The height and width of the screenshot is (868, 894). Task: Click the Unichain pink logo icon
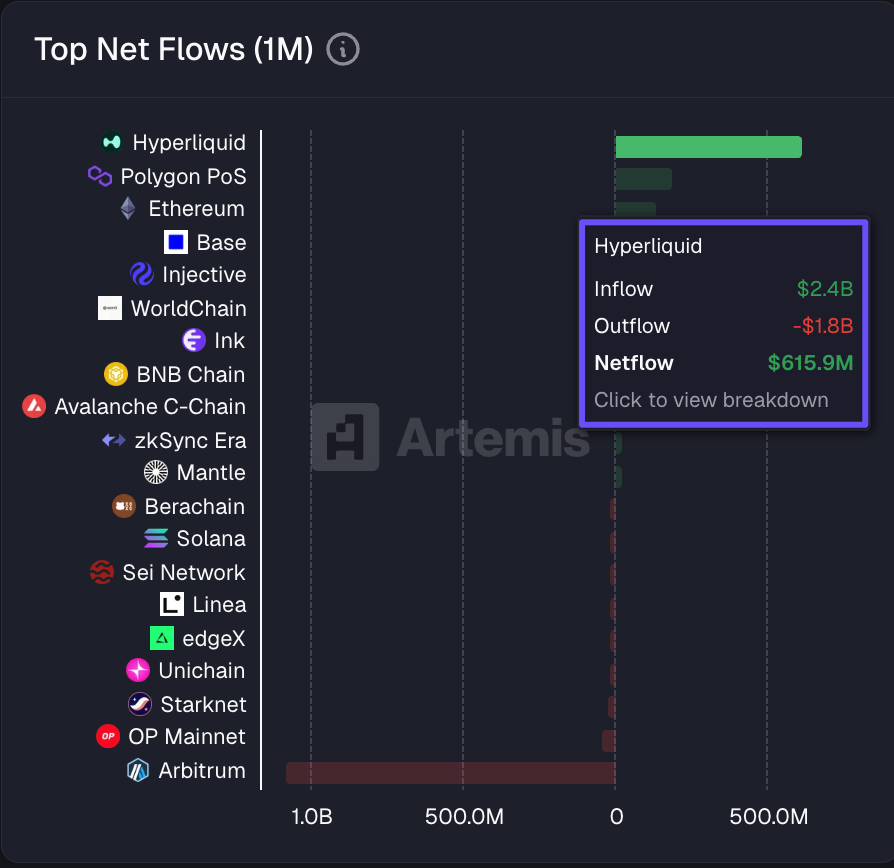click(138, 671)
